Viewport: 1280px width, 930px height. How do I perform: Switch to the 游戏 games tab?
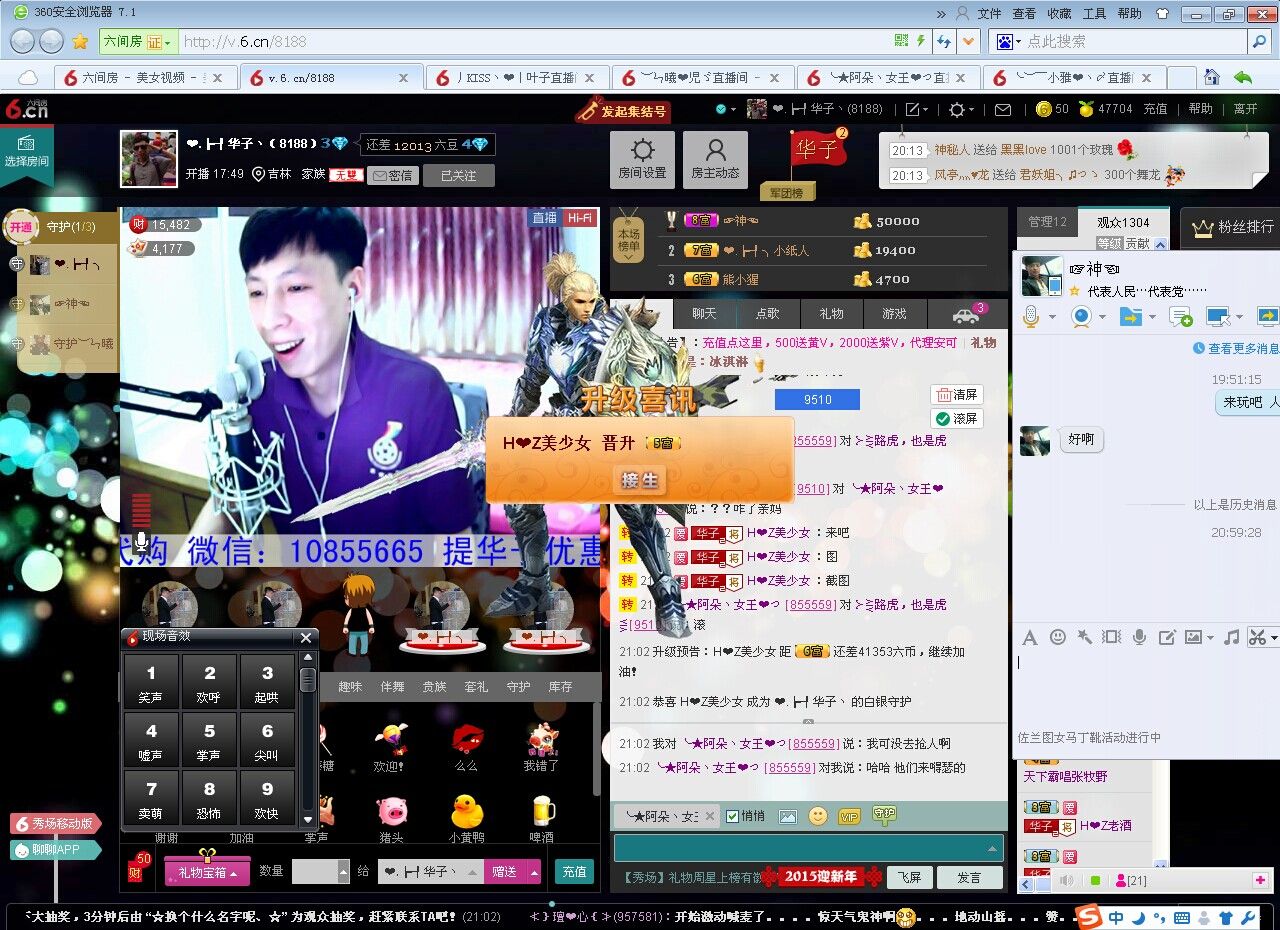894,314
